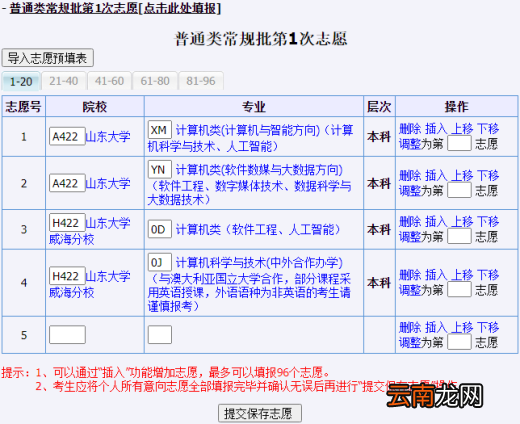Switch to the 41-60 tab

point(109,81)
